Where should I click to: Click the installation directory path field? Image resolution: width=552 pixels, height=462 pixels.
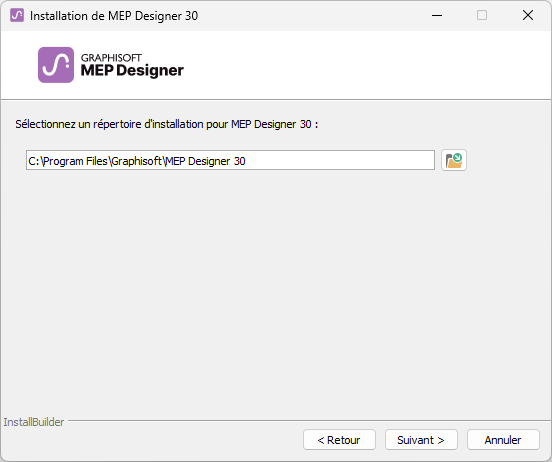230,160
